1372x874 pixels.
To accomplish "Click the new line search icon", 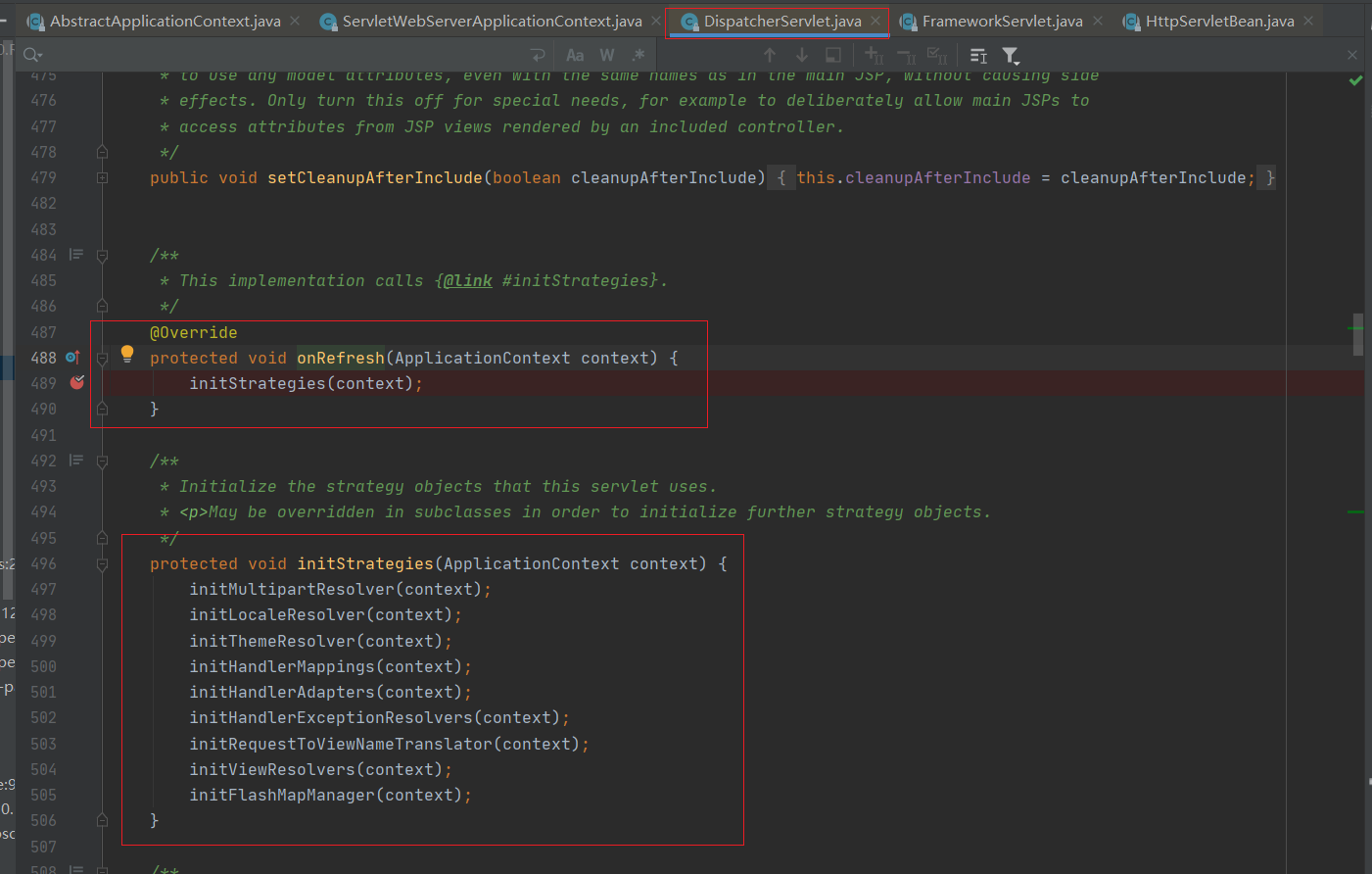I will (x=537, y=55).
